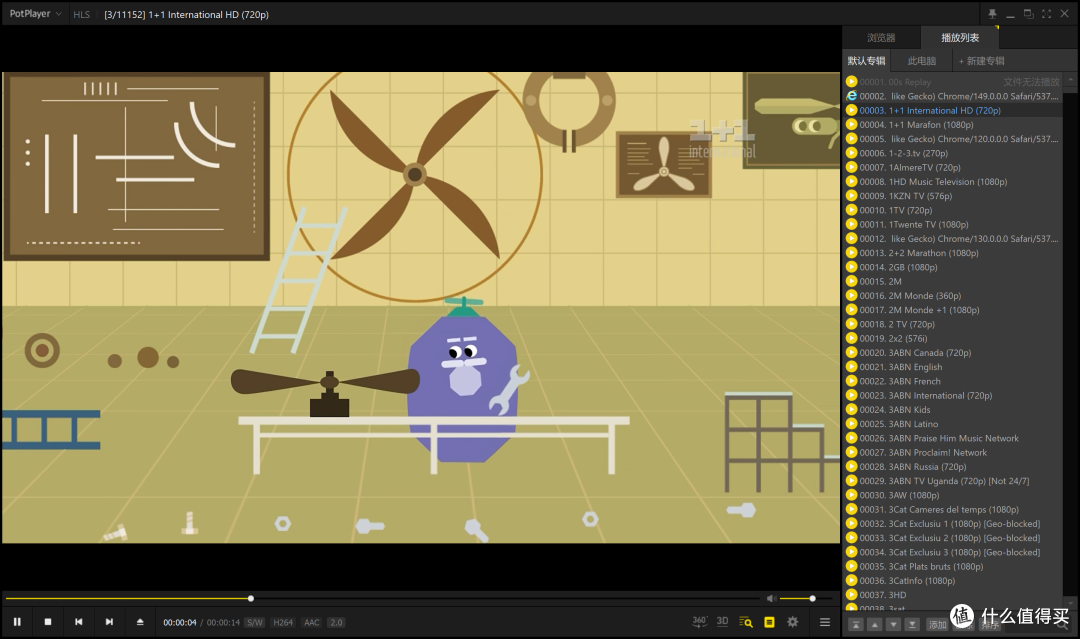Play icon for 00004. 1+1 Marafon (1080p)
This screenshot has width=1080, height=639.
[852, 125]
